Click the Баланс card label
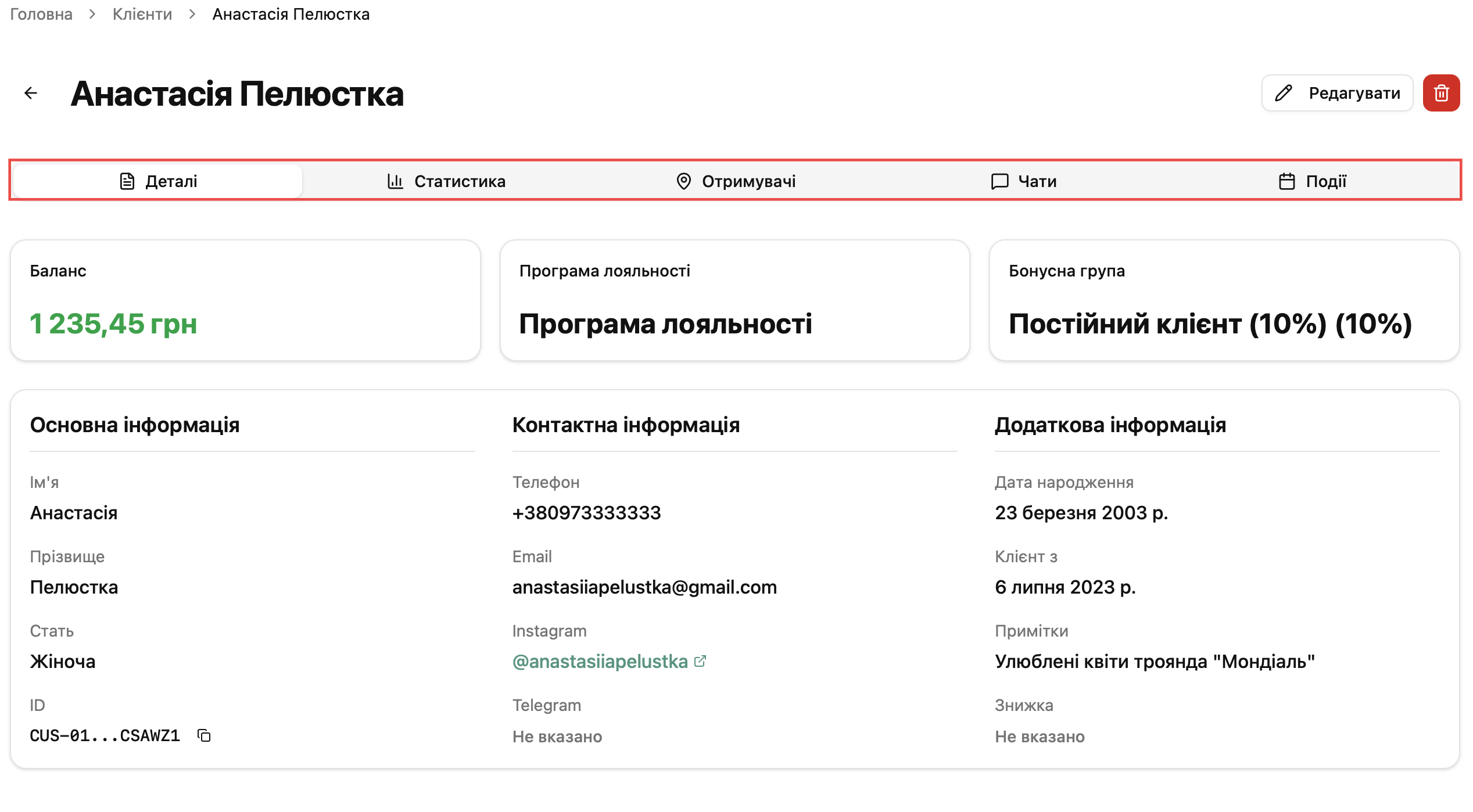 click(58, 271)
